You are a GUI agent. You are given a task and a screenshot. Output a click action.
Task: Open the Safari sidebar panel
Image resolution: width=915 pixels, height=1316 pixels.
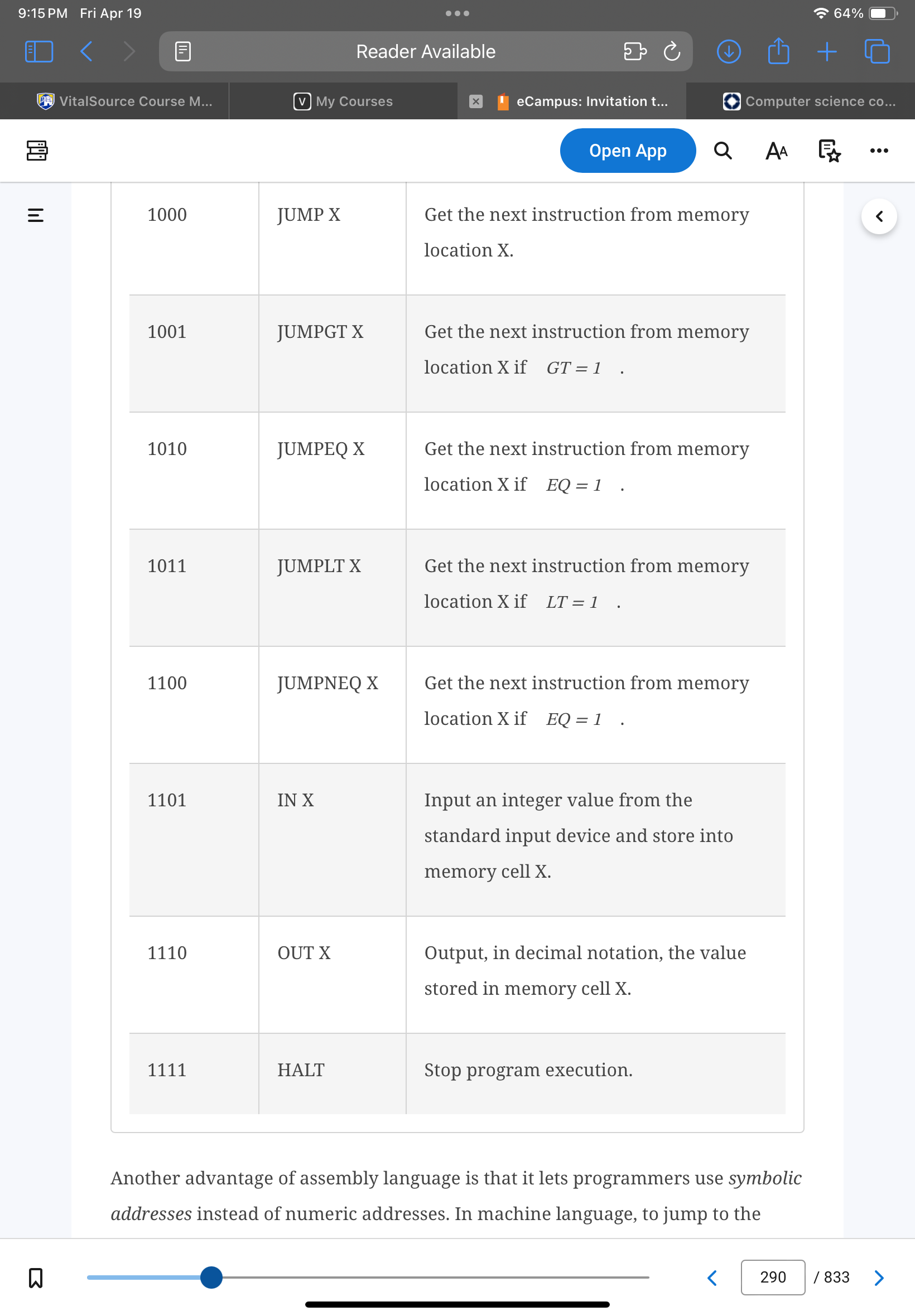coord(39,51)
